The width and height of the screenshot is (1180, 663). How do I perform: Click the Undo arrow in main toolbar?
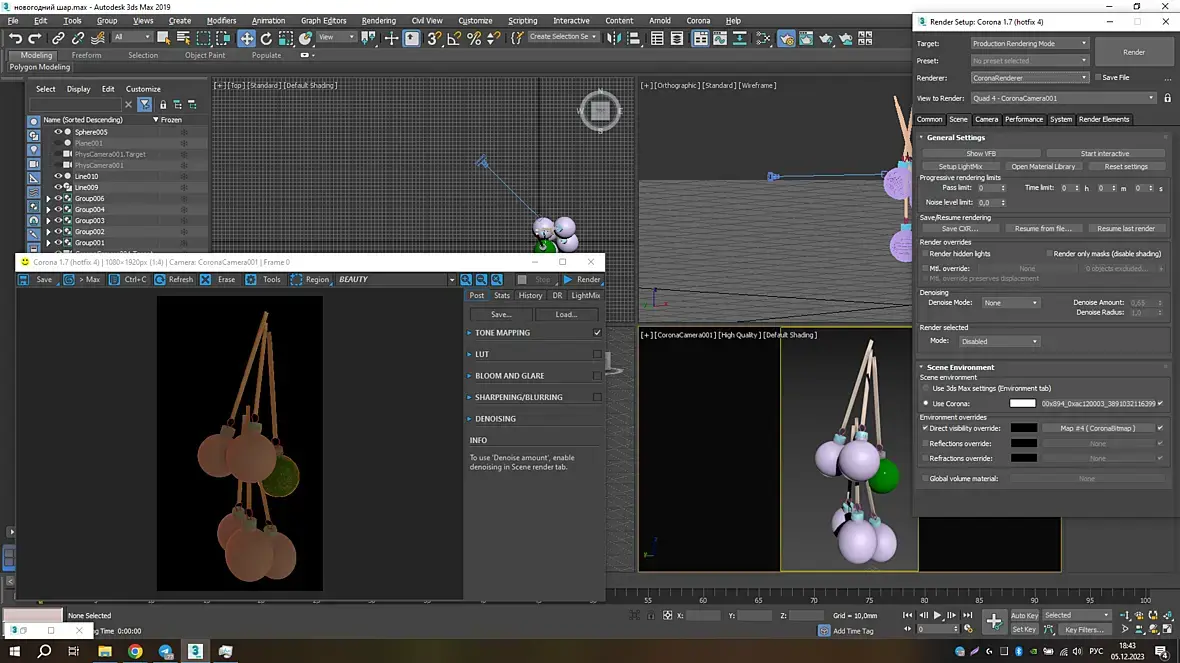coord(15,38)
